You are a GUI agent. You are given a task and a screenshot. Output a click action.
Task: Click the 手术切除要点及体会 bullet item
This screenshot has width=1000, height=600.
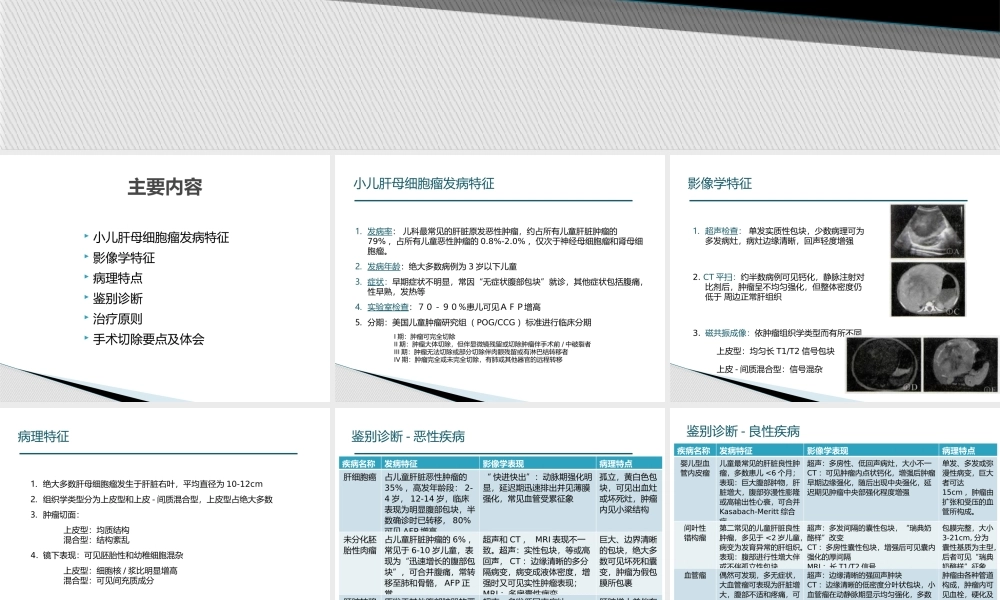(148, 339)
